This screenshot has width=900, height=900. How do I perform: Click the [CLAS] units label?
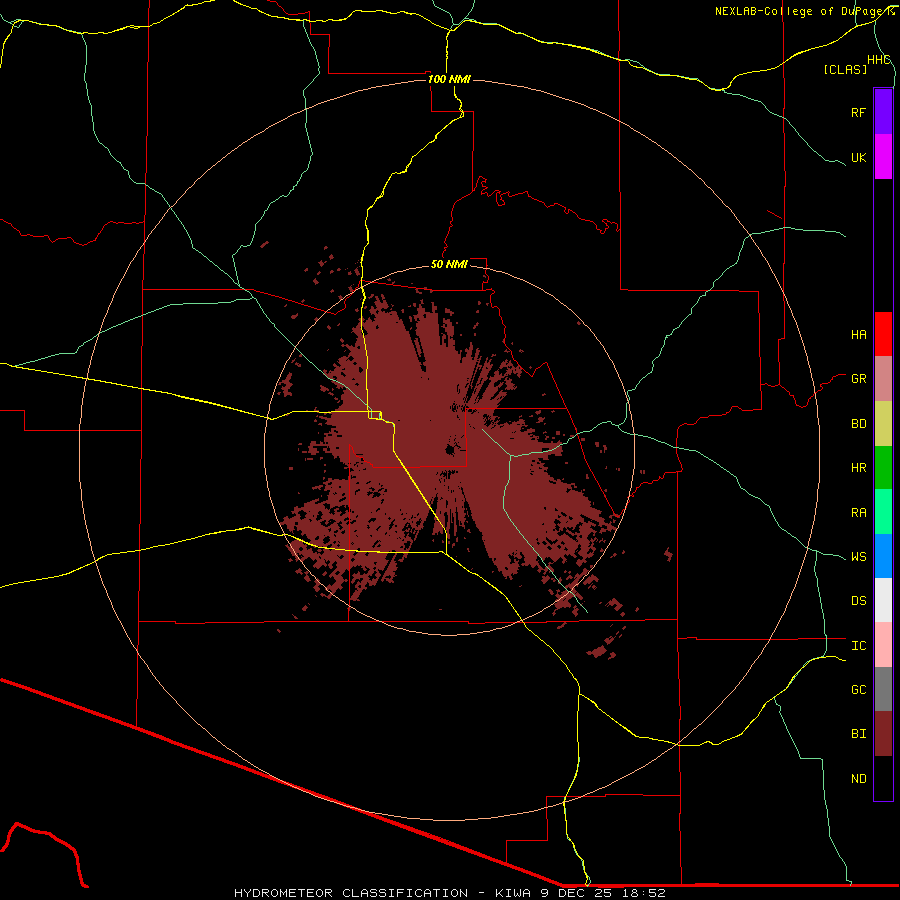click(x=845, y=70)
